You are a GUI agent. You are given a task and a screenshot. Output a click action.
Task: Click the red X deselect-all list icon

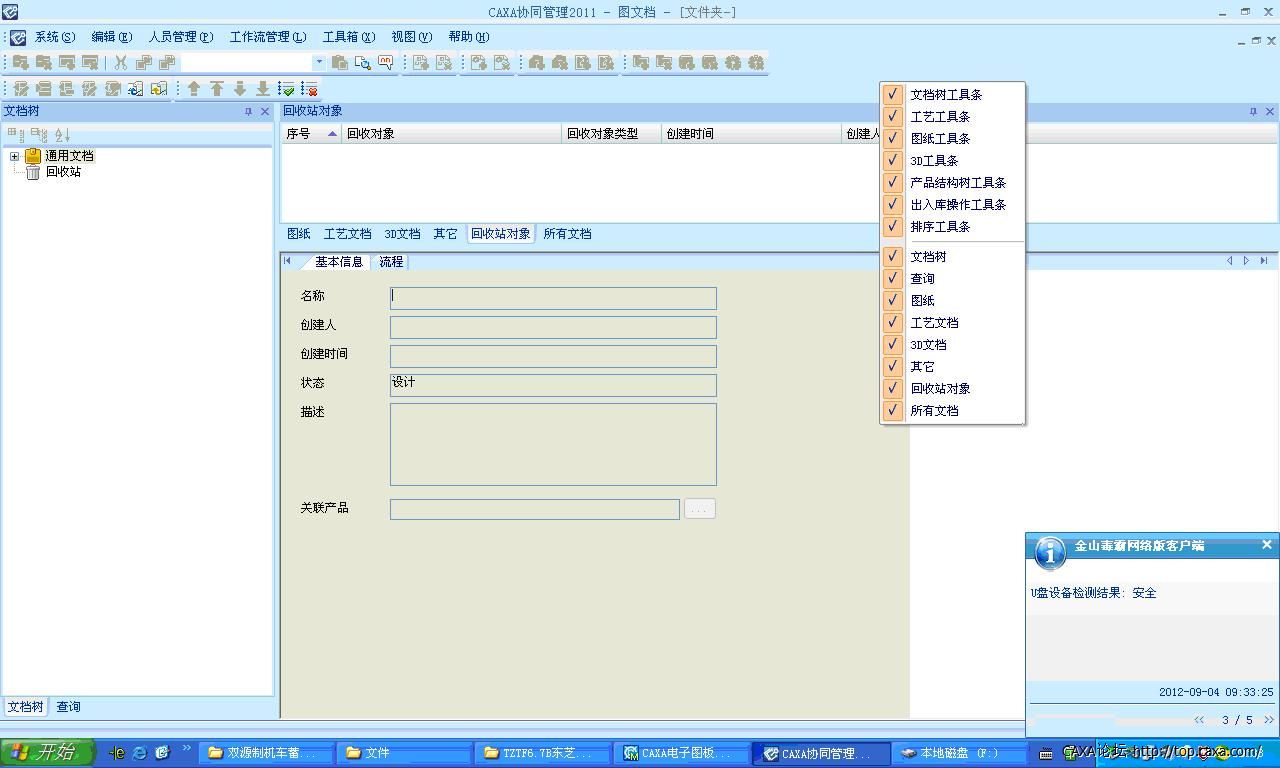[310, 89]
